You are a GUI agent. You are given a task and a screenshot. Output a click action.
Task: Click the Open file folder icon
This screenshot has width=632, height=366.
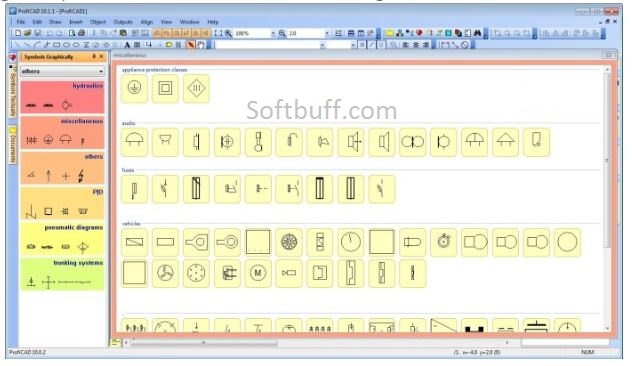(27, 33)
